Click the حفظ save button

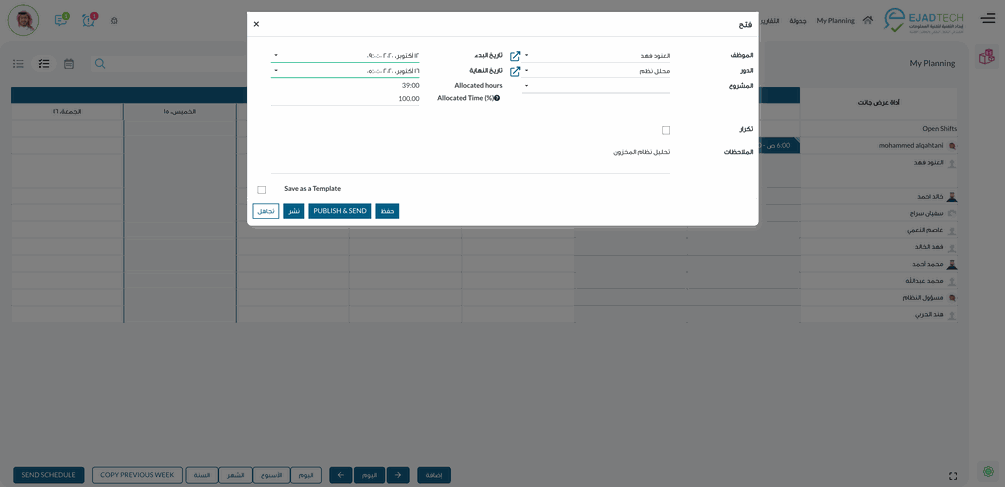click(x=387, y=211)
